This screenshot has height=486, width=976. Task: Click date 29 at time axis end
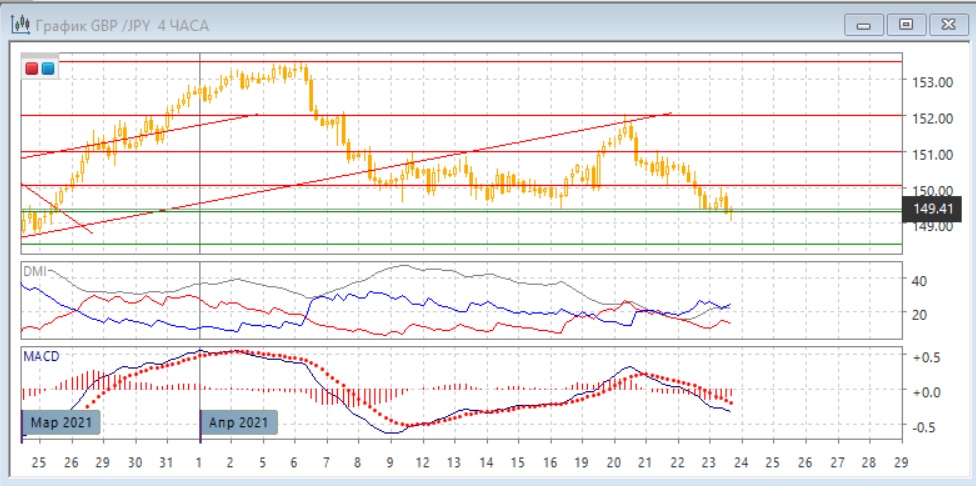coord(900,463)
